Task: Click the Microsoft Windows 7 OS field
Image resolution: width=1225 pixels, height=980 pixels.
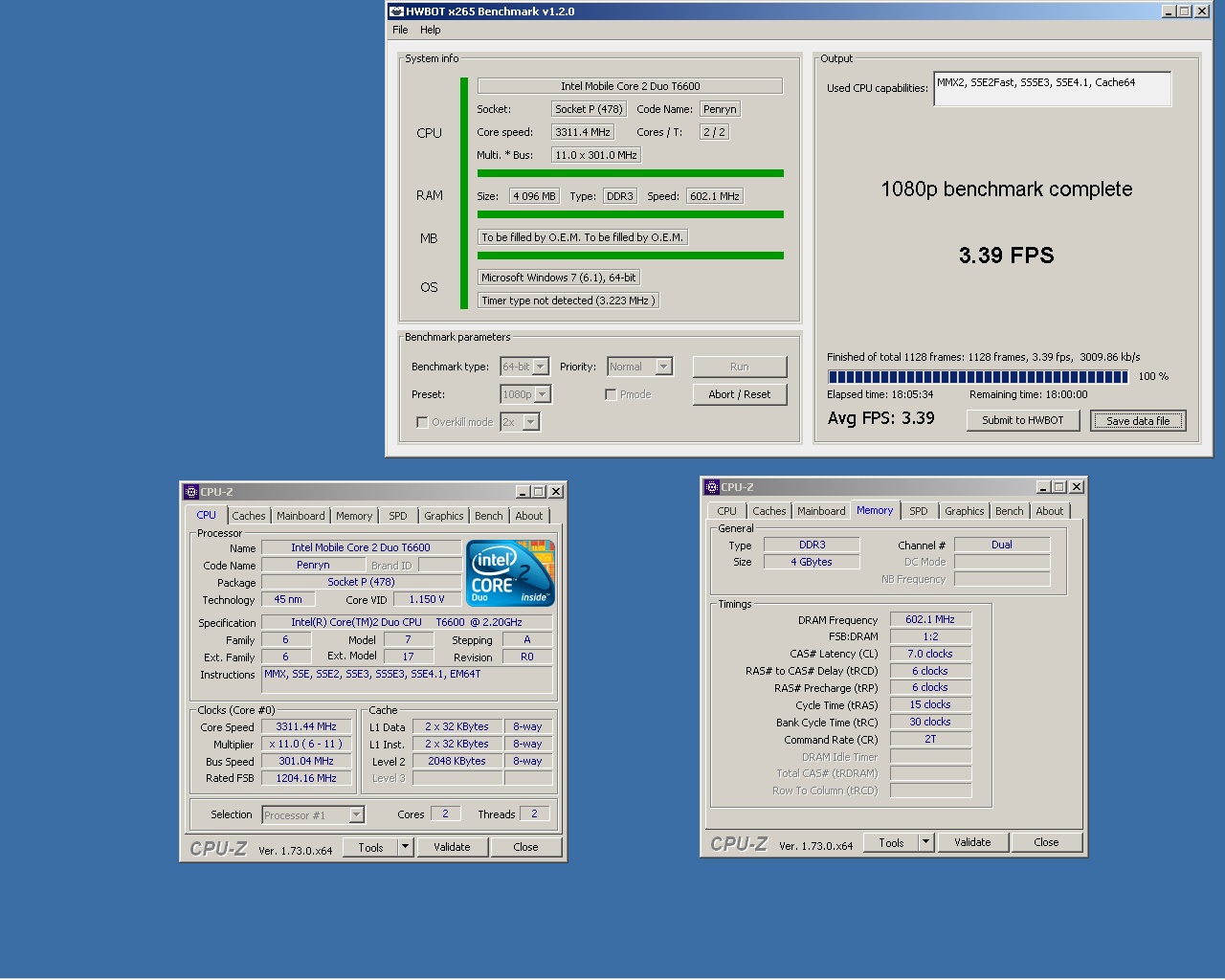Action: tap(559, 278)
